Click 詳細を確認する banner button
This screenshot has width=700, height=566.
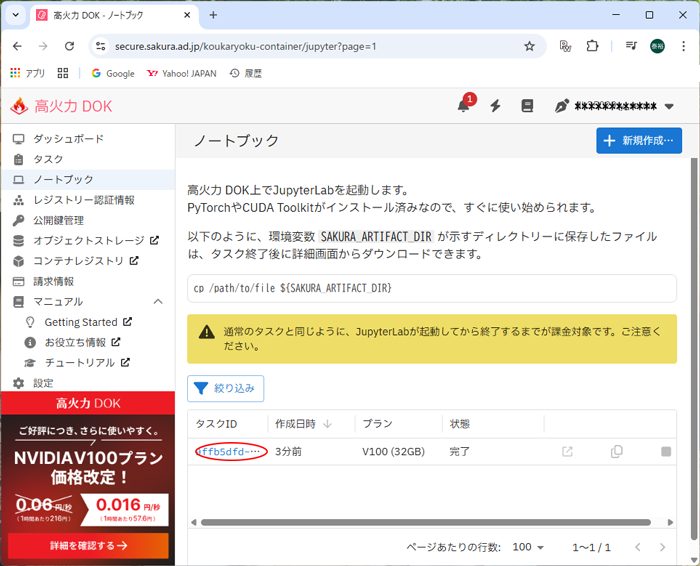pyautogui.click(x=88, y=545)
